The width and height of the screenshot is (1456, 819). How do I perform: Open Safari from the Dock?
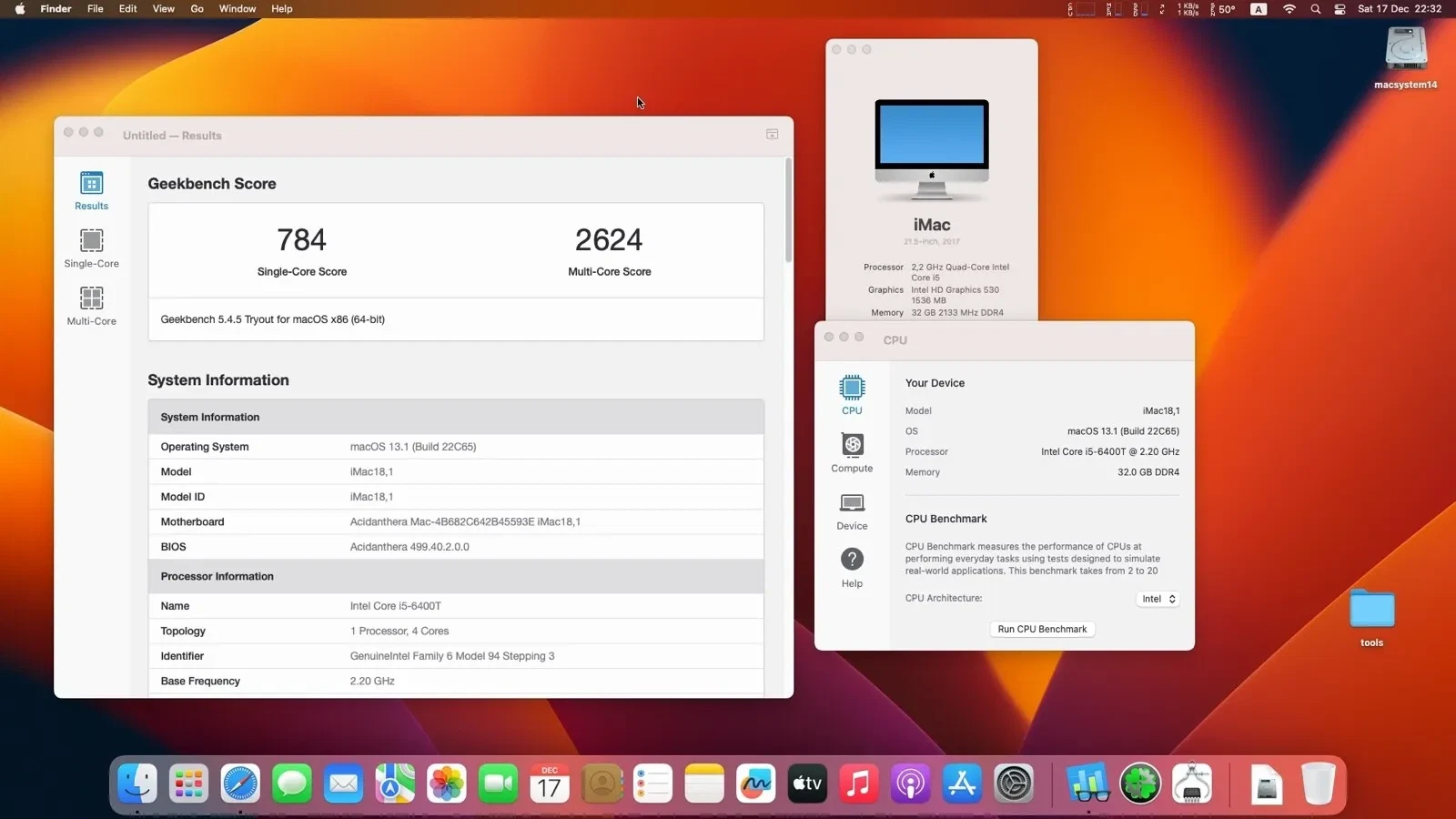pos(240,783)
